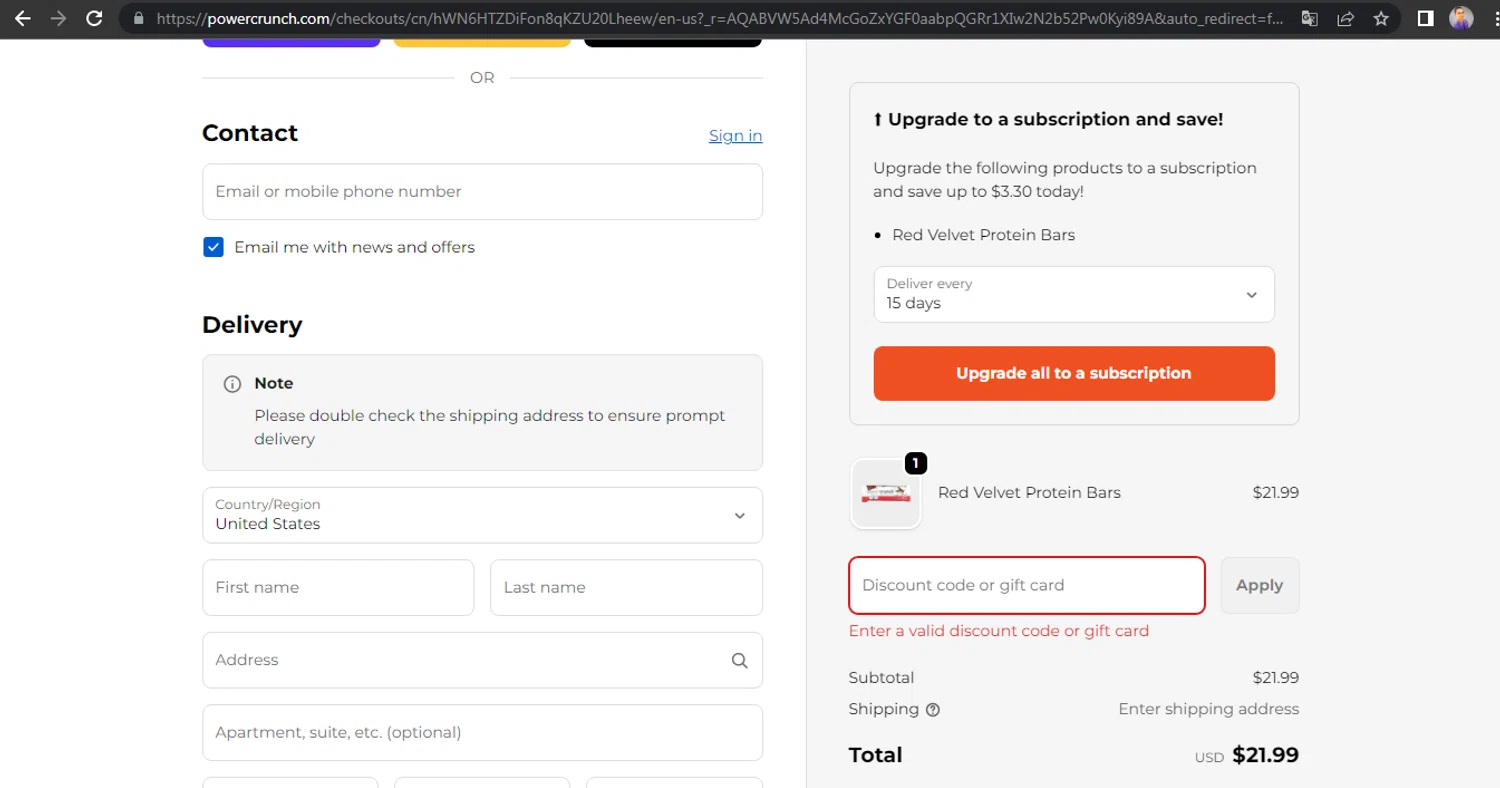The width and height of the screenshot is (1500, 788).
Task: Click the 'Enter shipping address' text
Action: point(1208,709)
